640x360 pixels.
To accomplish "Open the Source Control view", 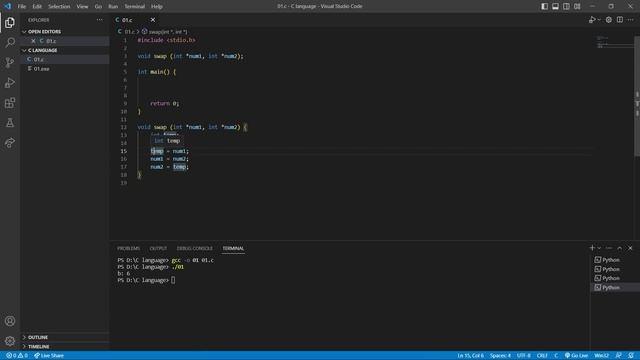I will pyautogui.click(x=10, y=62).
